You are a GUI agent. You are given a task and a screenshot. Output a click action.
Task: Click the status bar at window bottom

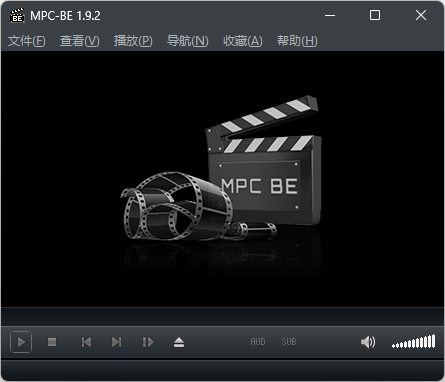[x=222, y=370]
